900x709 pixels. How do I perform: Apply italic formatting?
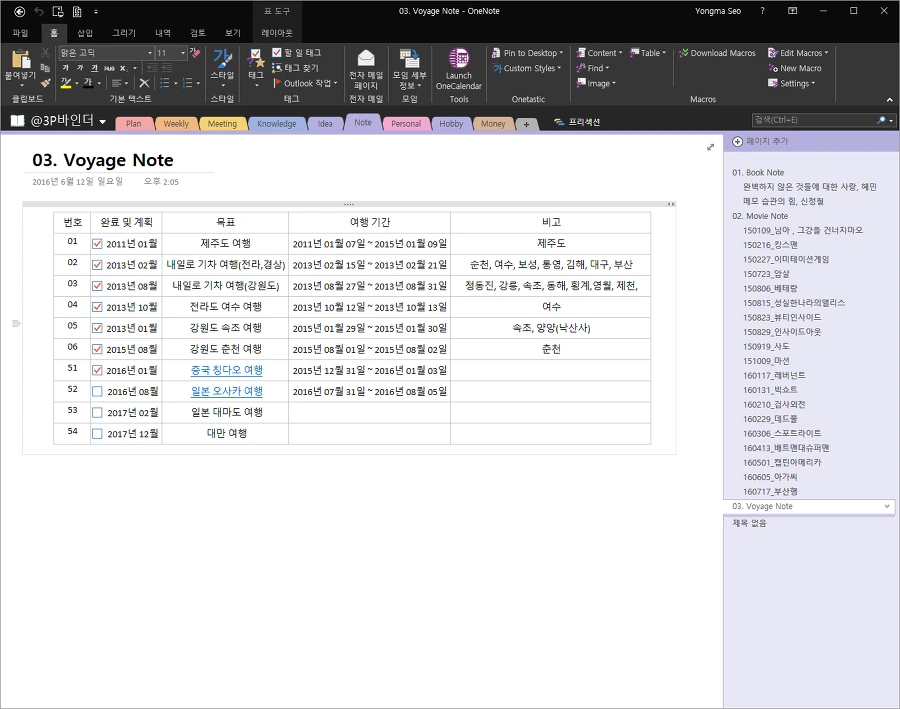(80, 68)
